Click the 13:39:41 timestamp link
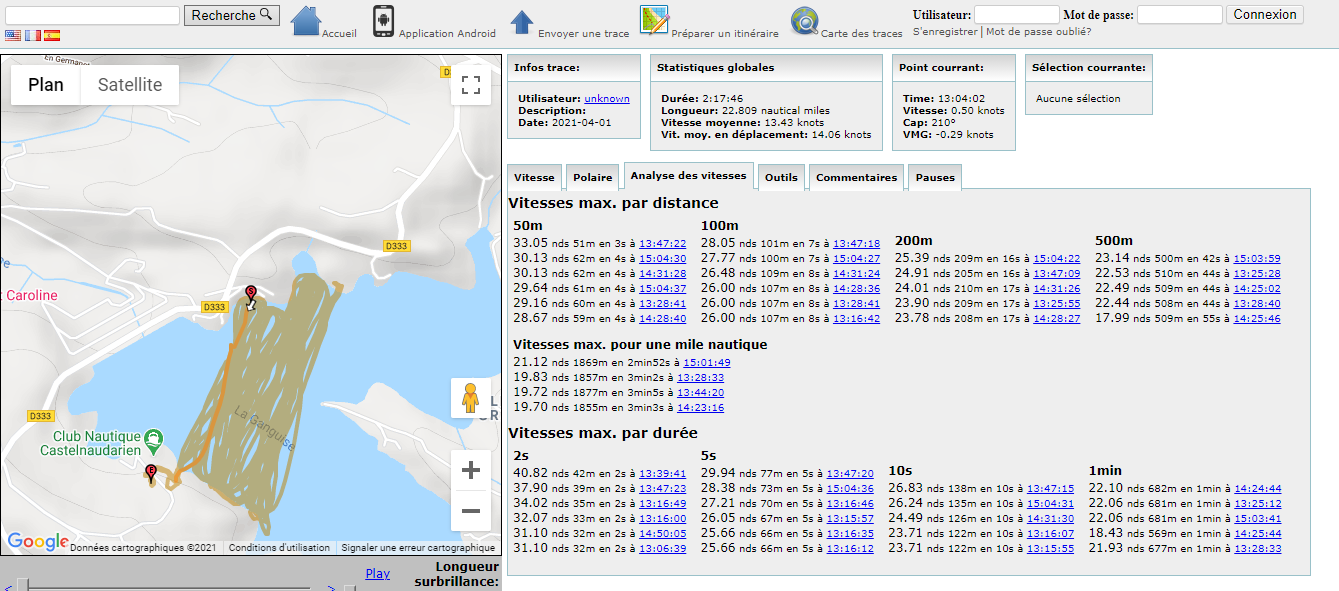 (663, 474)
